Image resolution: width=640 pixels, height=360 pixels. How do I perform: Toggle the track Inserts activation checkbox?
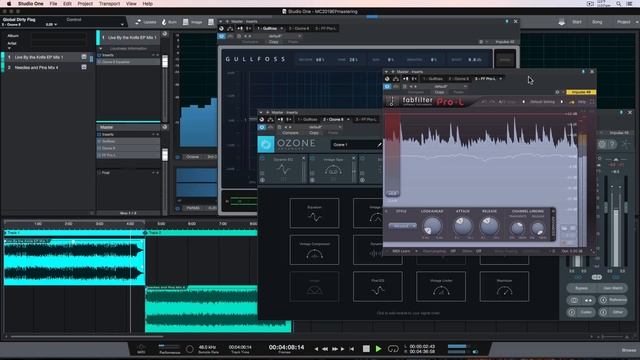coord(100,55)
